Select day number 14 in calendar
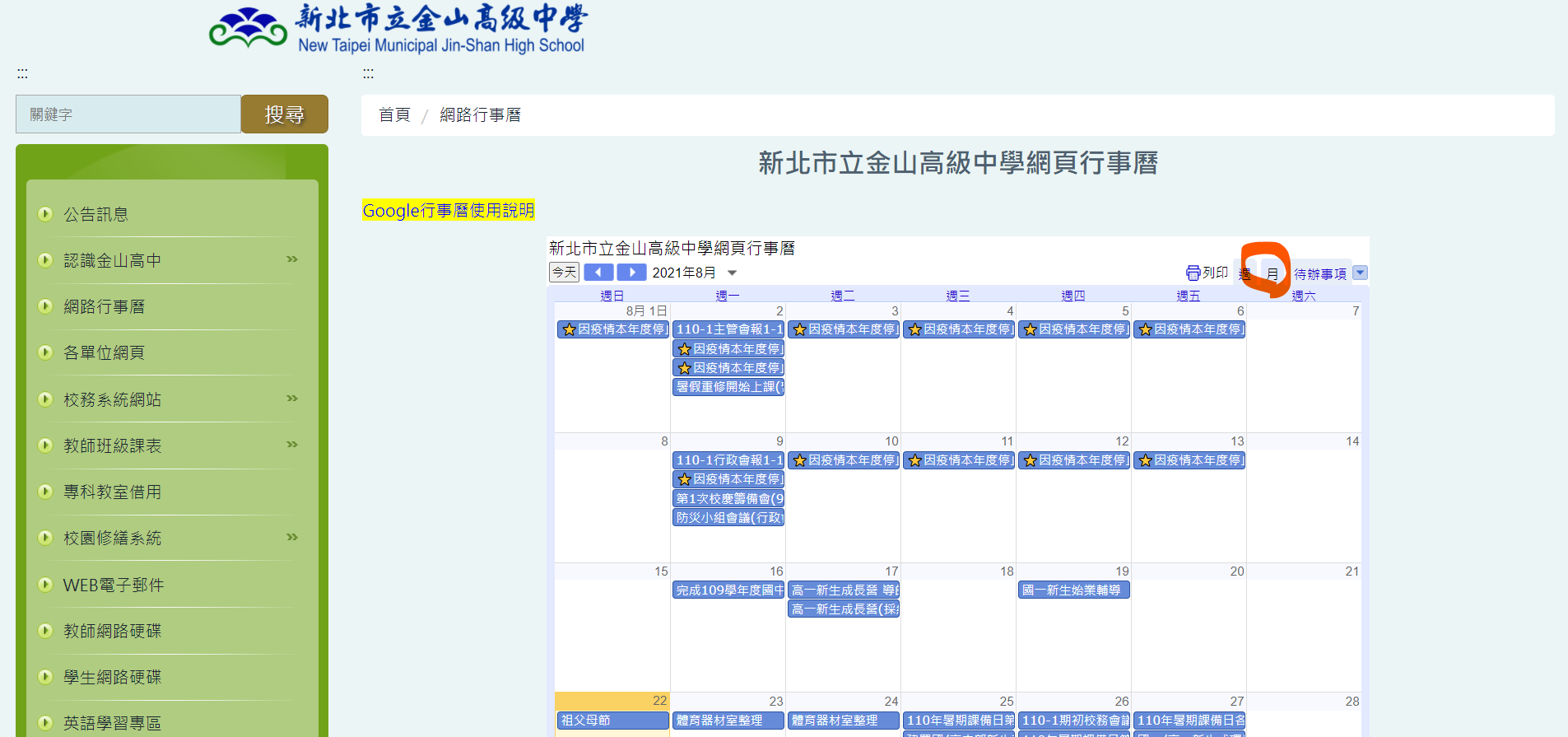1568x737 pixels. (1352, 441)
